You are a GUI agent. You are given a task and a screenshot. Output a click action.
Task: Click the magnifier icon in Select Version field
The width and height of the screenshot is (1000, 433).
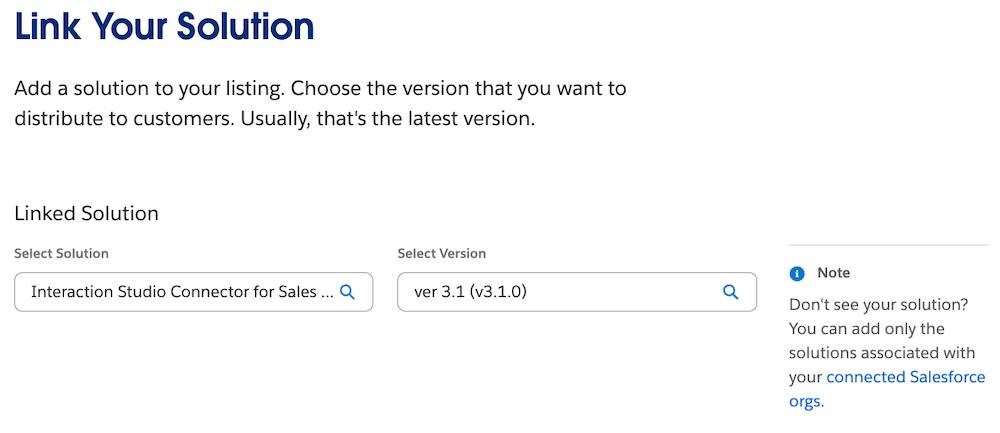[730, 292]
